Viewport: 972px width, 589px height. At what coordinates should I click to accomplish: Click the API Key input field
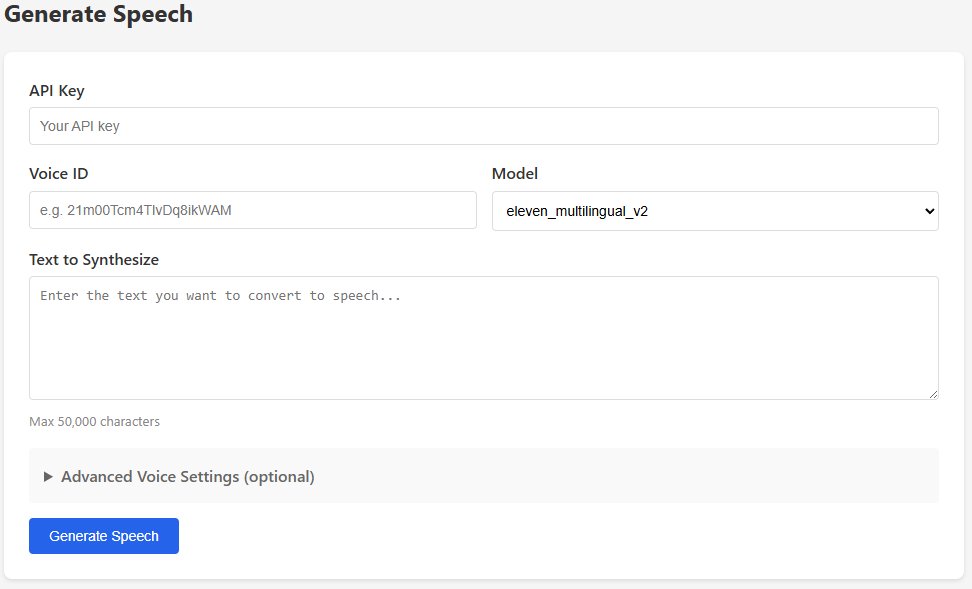[484, 126]
